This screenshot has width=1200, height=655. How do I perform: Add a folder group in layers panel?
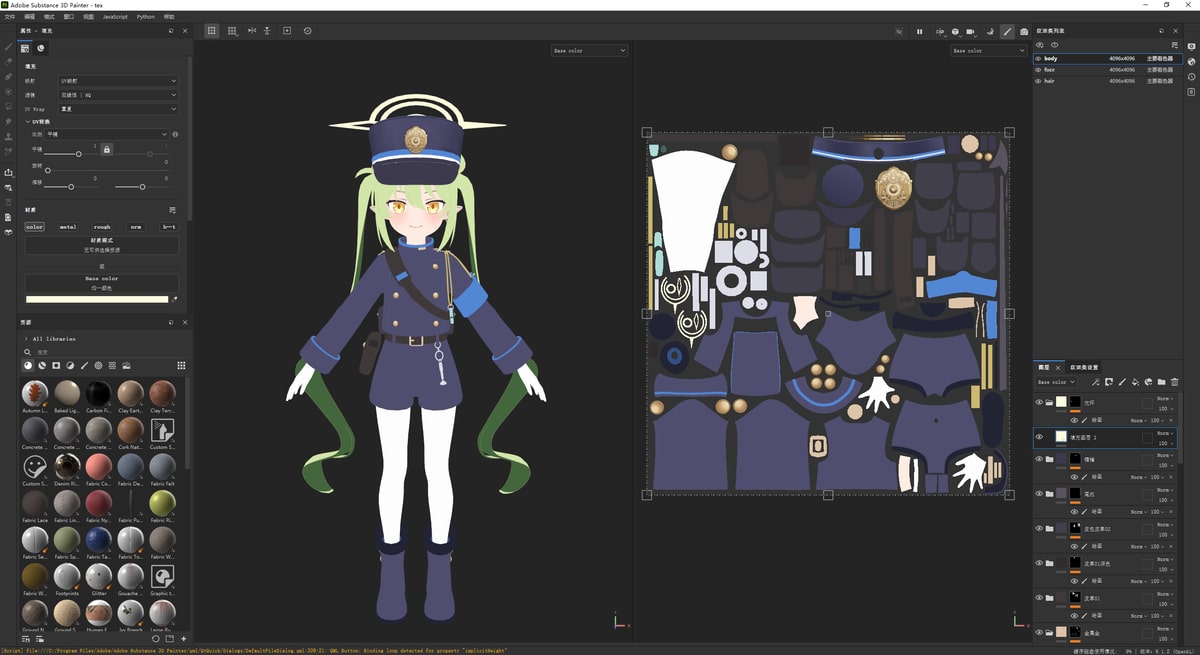[1161, 382]
